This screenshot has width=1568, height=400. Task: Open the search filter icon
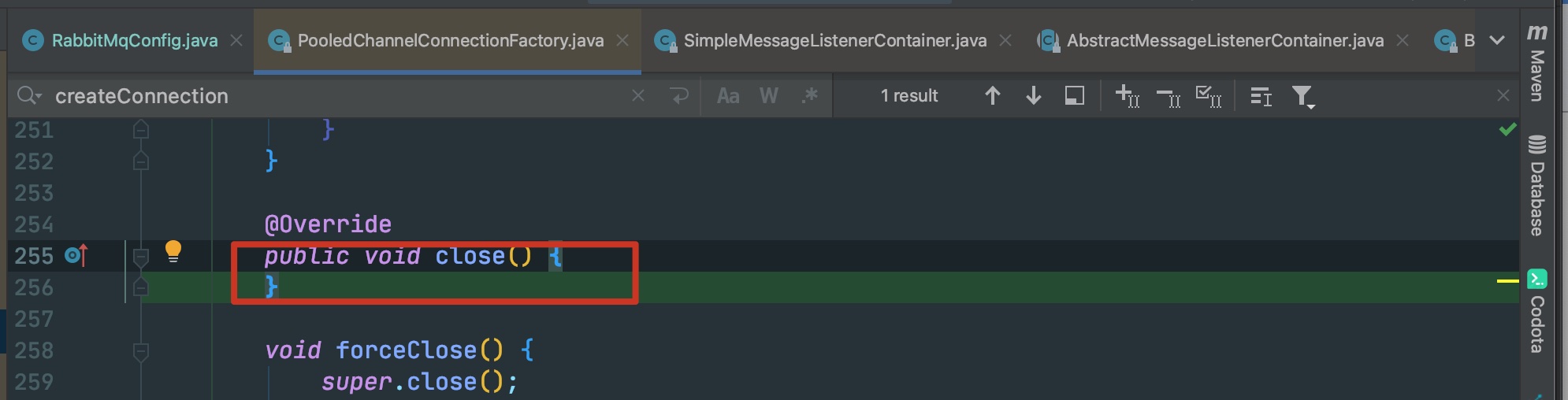click(x=1302, y=96)
